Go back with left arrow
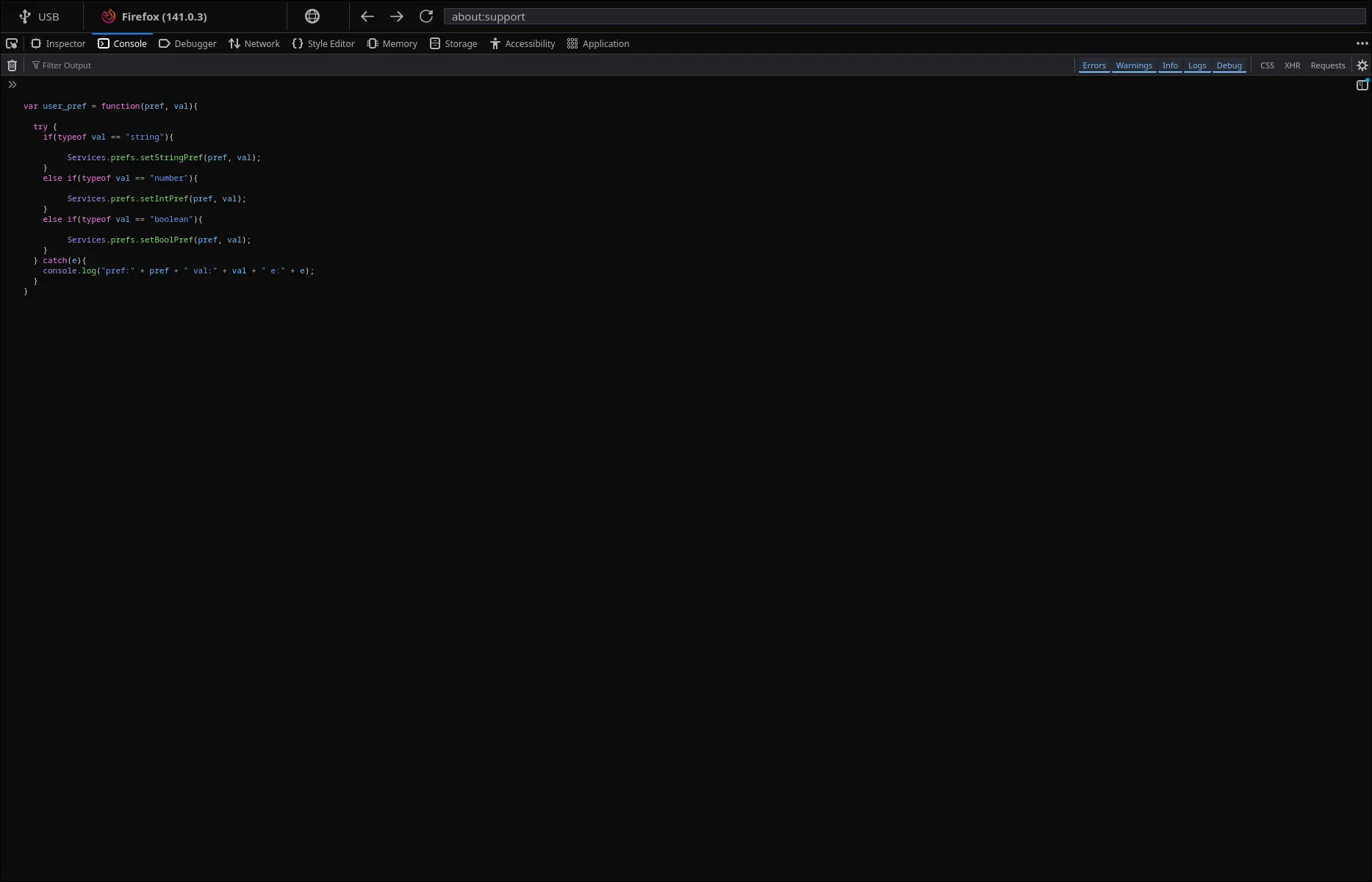This screenshot has height=882, width=1372. point(367,16)
